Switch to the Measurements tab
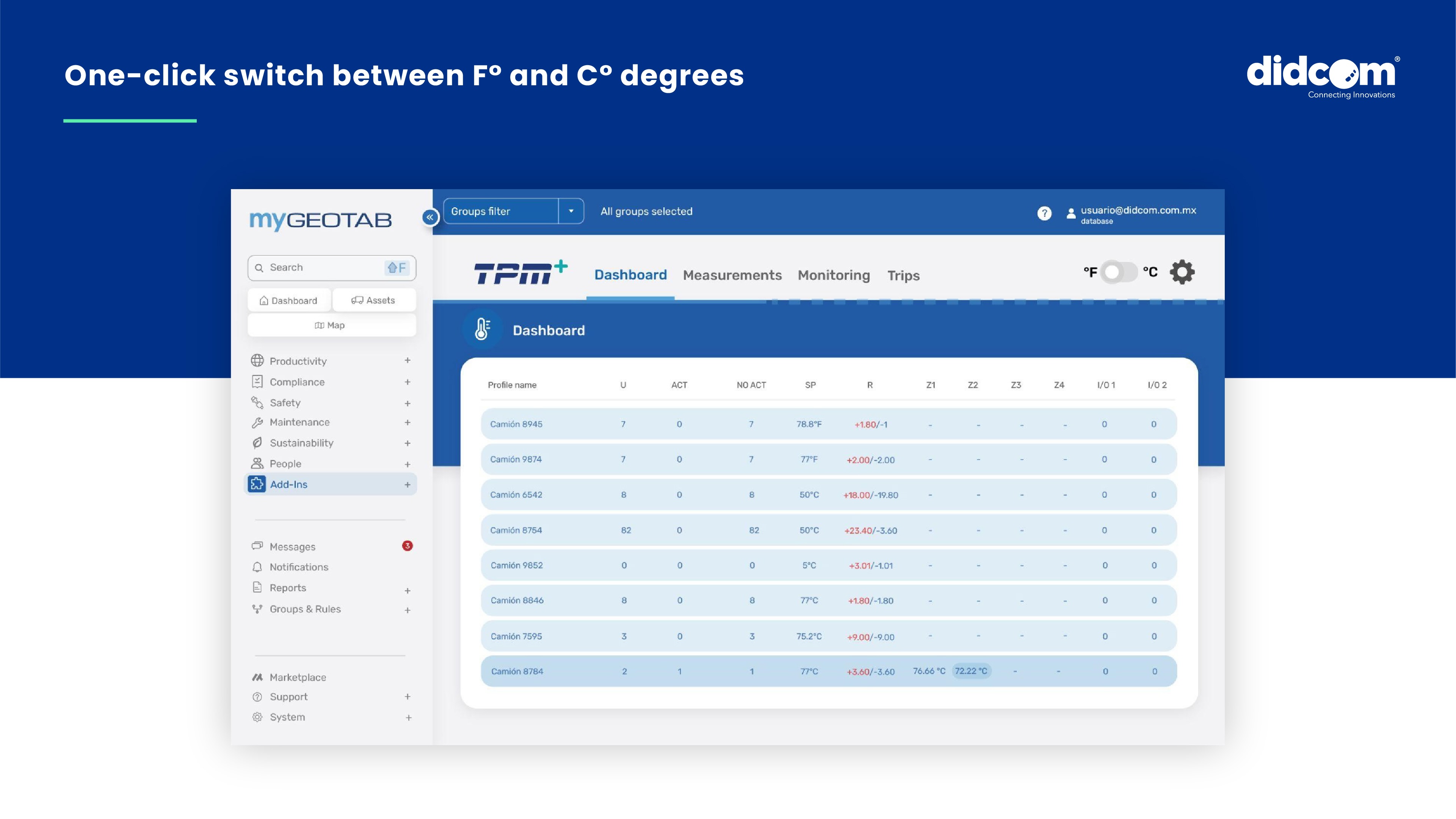1456x819 pixels. click(x=732, y=275)
